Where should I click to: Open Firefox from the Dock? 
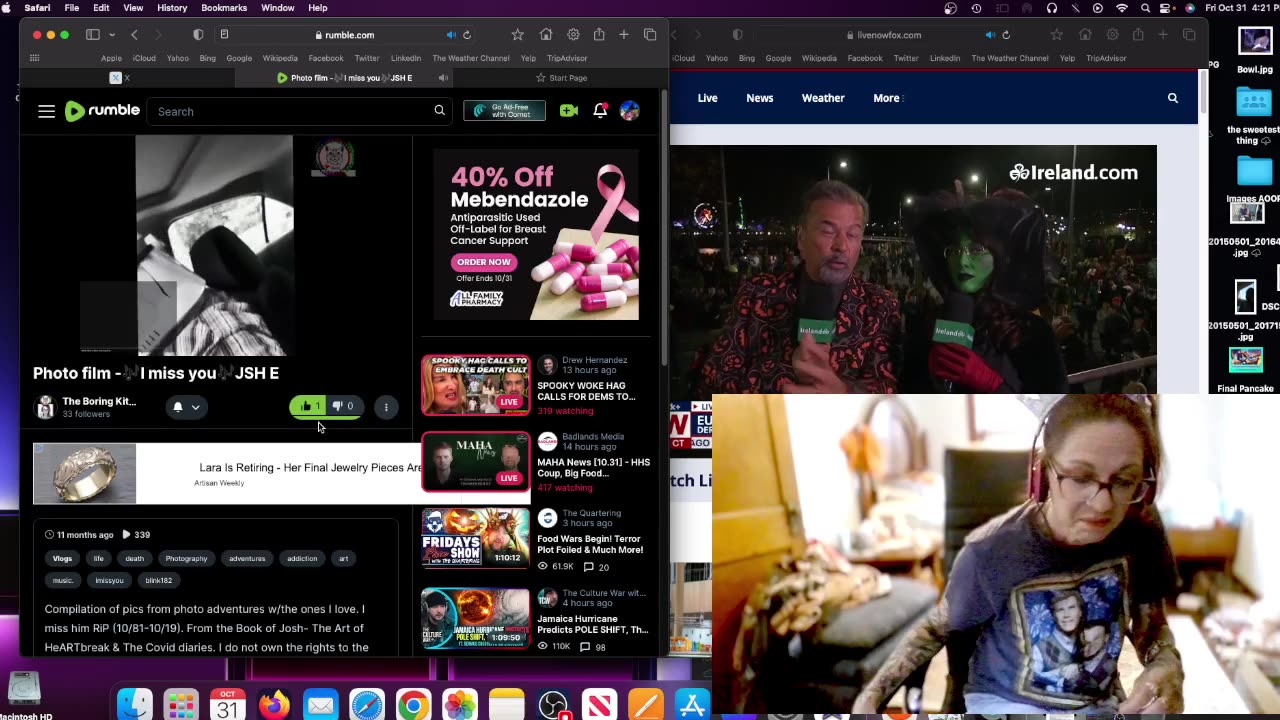(274, 706)
